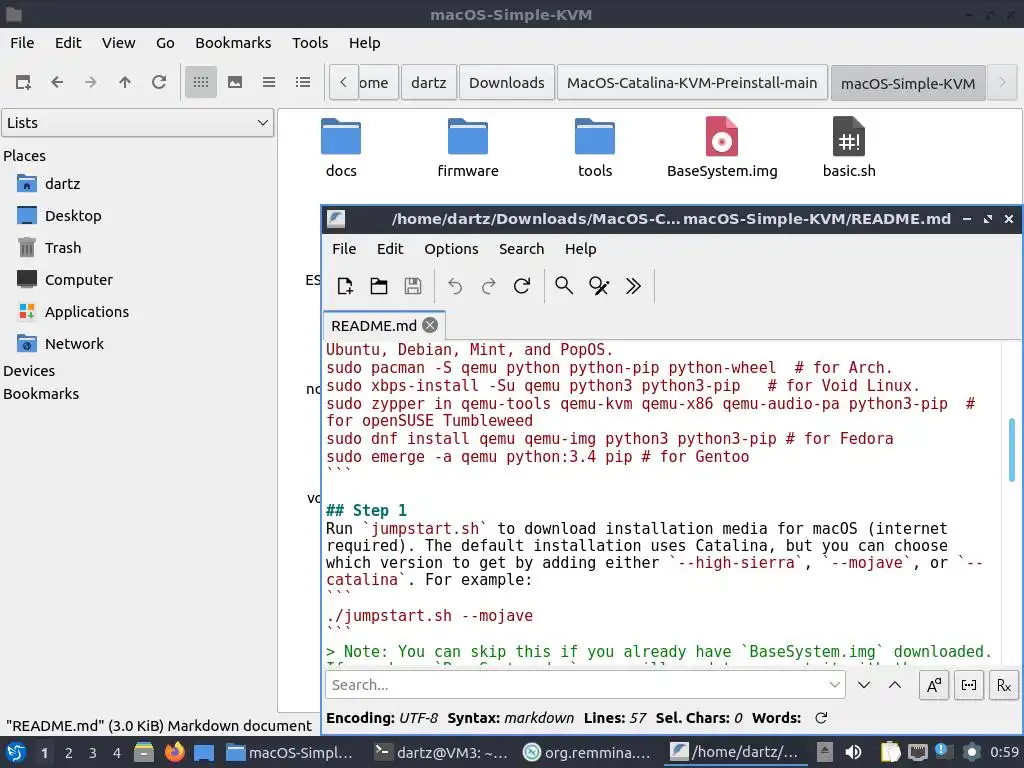The height and width of the screenshot is (768, 1024).
Task: Switch file manager to detailed list view
Action: point(302,82)
